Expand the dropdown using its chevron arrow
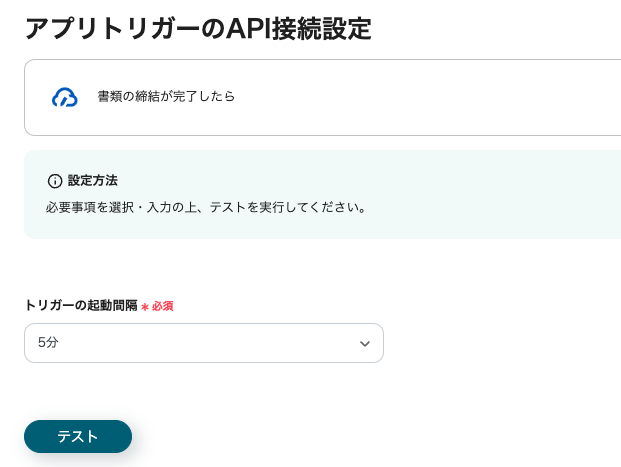 tap(365, 343)
